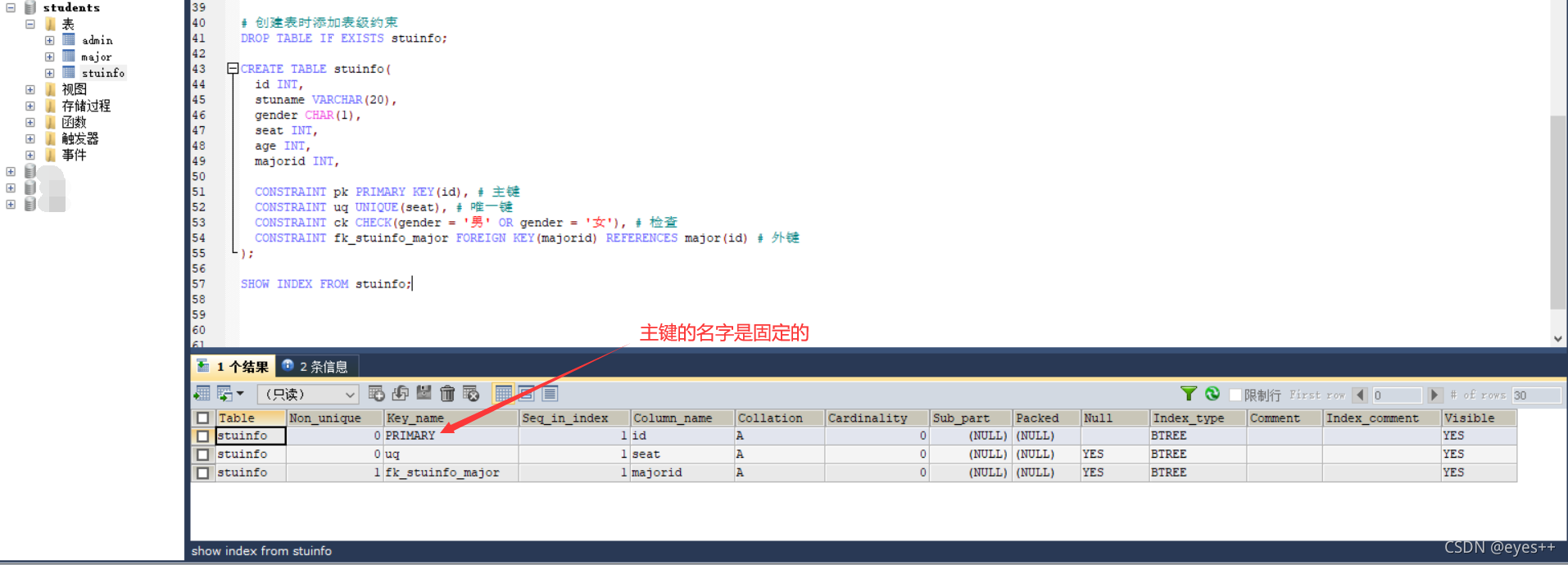Click the SHOW INDEX FROM stuinfo line

[x=327, y=284]
